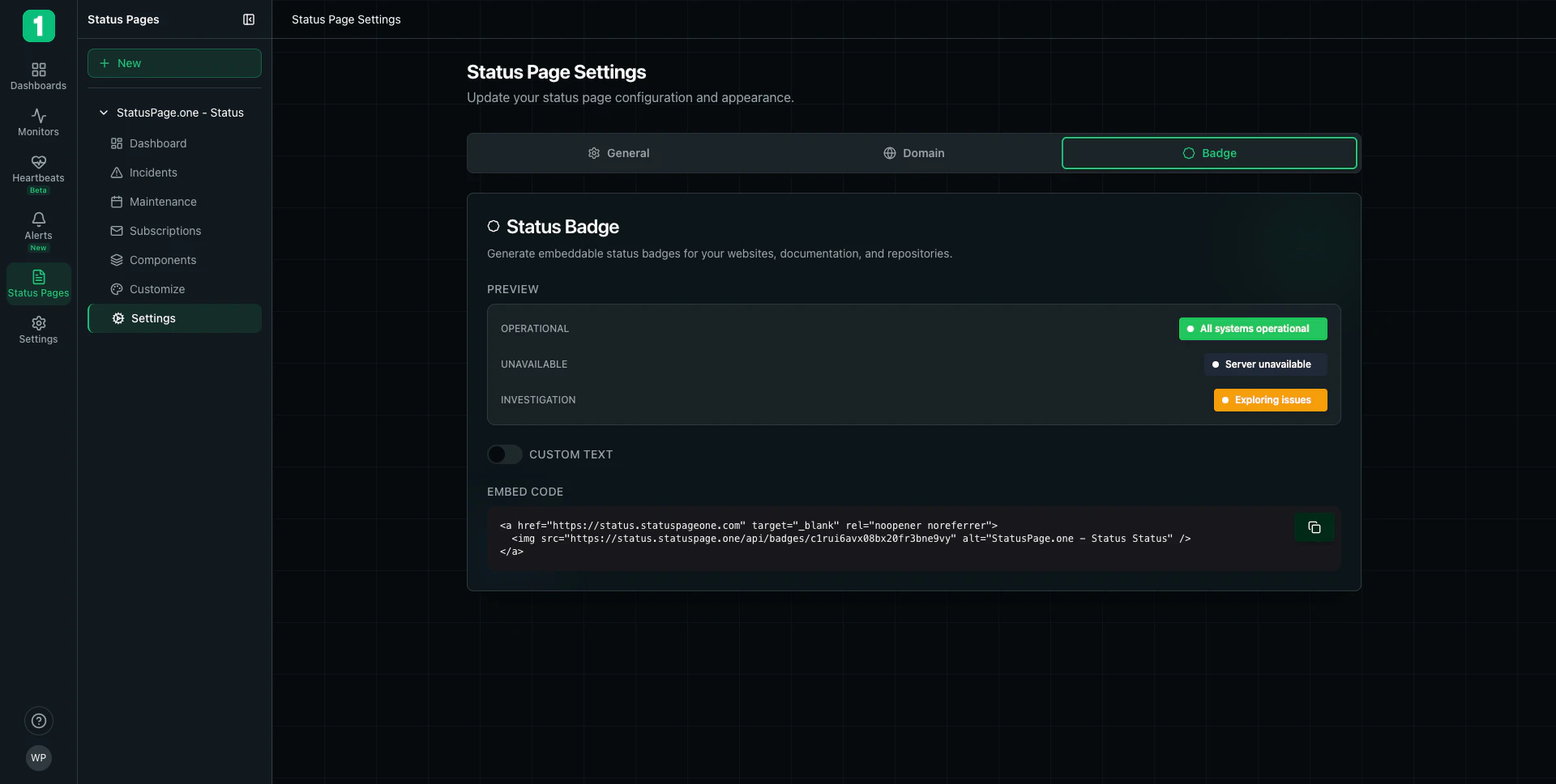This screenshot has width=1556, height=784.
Task: Open Maintenance from the sidebar
Action: pos(163,201)
